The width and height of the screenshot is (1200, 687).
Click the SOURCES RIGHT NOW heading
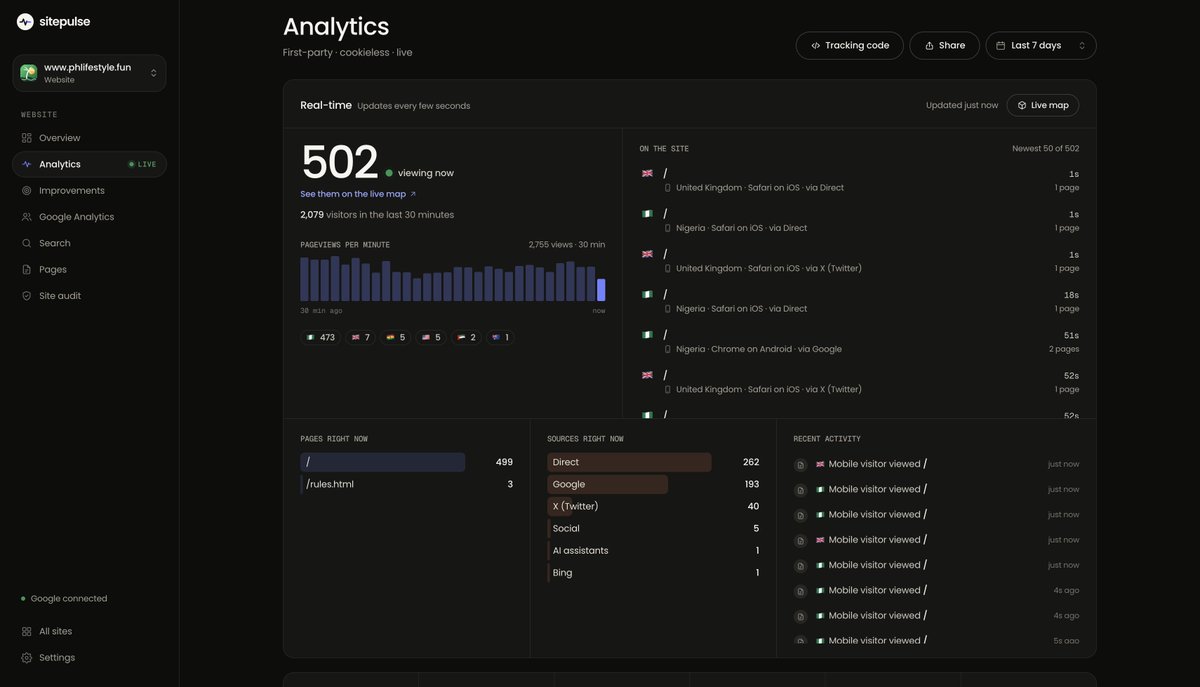585,439
